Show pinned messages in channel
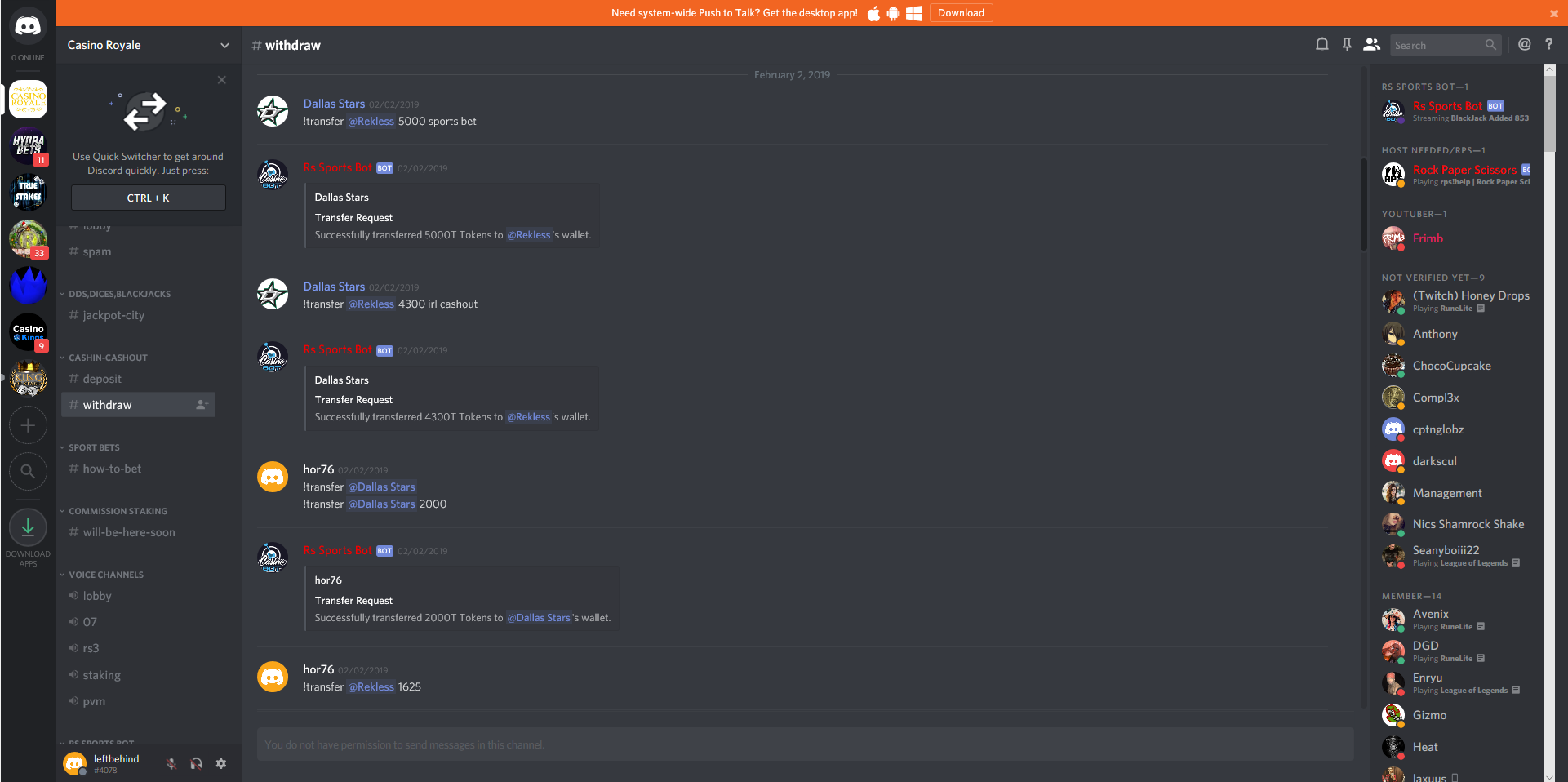Image resolution: width=1568 pixels, height=782 pixels. [x=1347, y=45]
